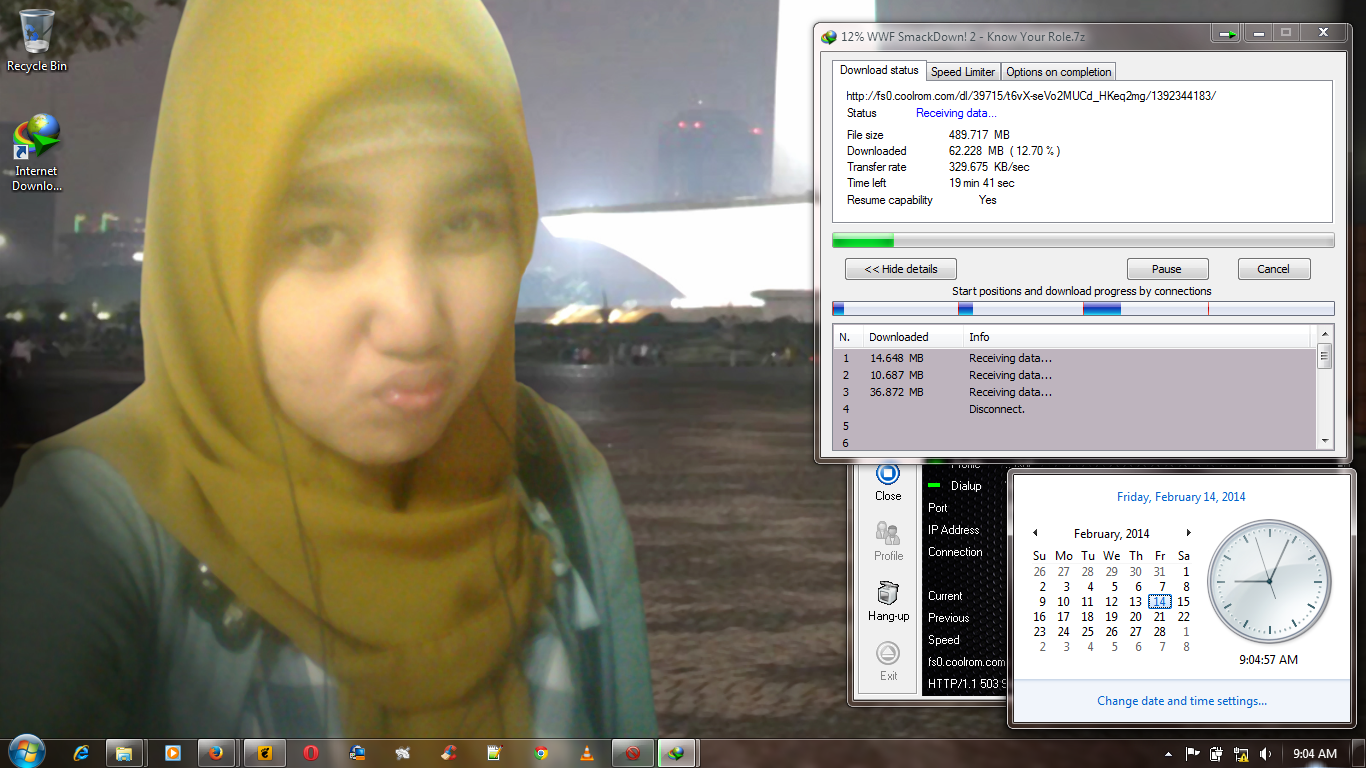The height and width of the screenshot is (768, 1366).
Task: Click the yellow-and-black app icon in taskbar
Action: coord(266,753)
